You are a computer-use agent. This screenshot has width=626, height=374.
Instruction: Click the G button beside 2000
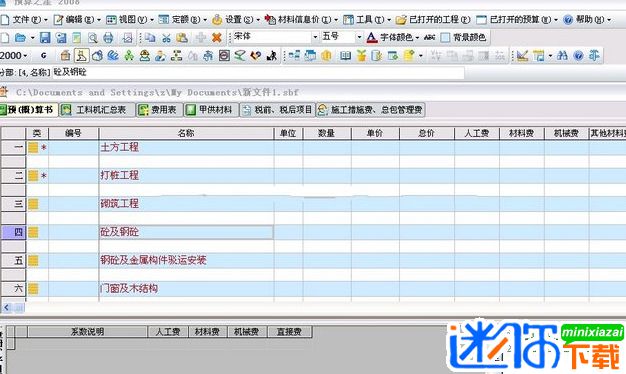coord(44,56)
